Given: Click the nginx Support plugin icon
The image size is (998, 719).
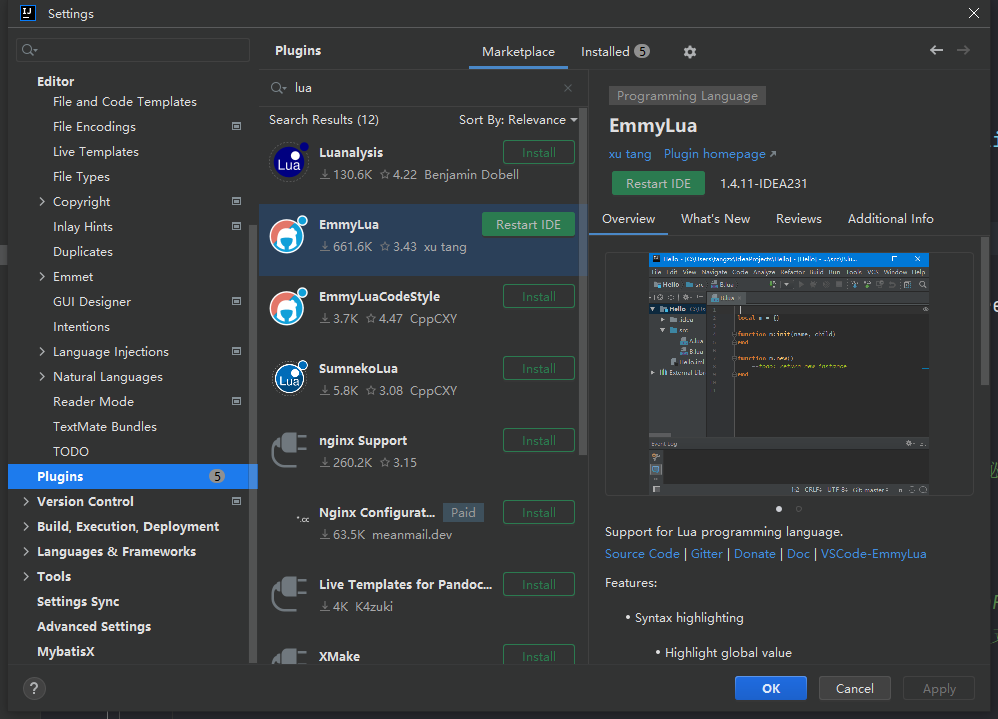Looking at the screenshot, I should (289, 450).
